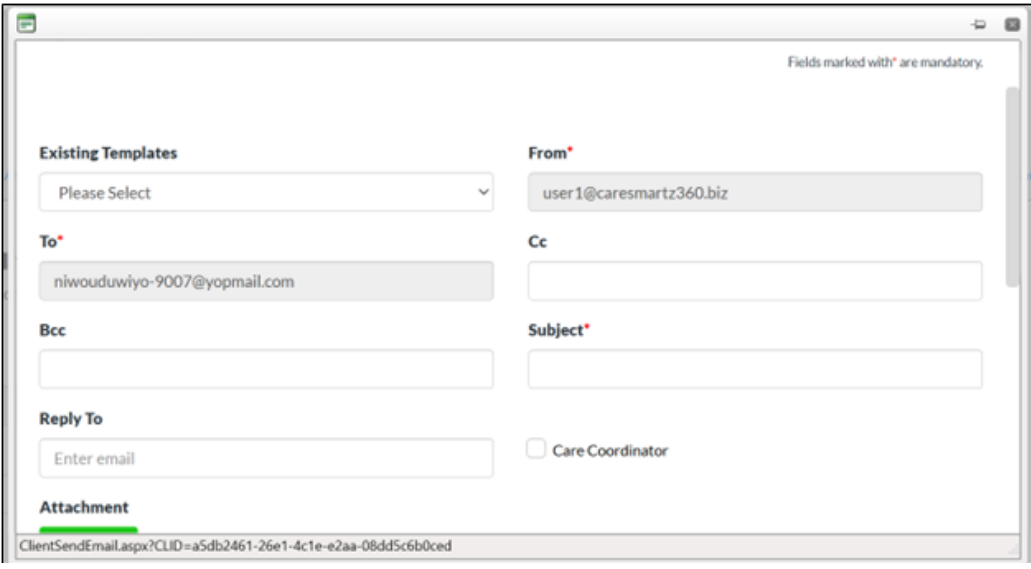This screenshot has width=1031, height=569.
Task: Click the Subject field label
Action: (x=555, y=331)
